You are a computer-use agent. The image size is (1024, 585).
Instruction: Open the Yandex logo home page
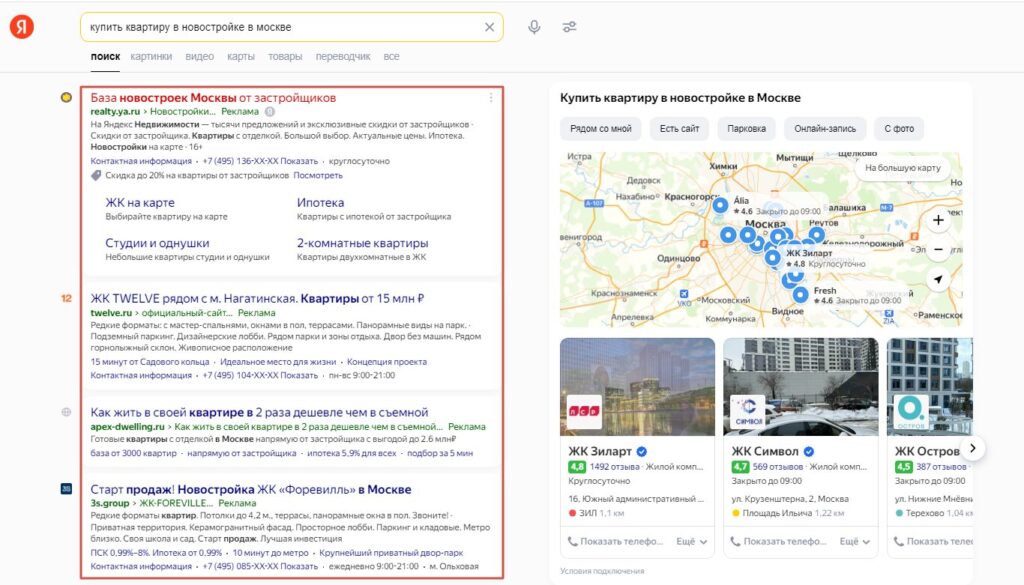point(22,27)
